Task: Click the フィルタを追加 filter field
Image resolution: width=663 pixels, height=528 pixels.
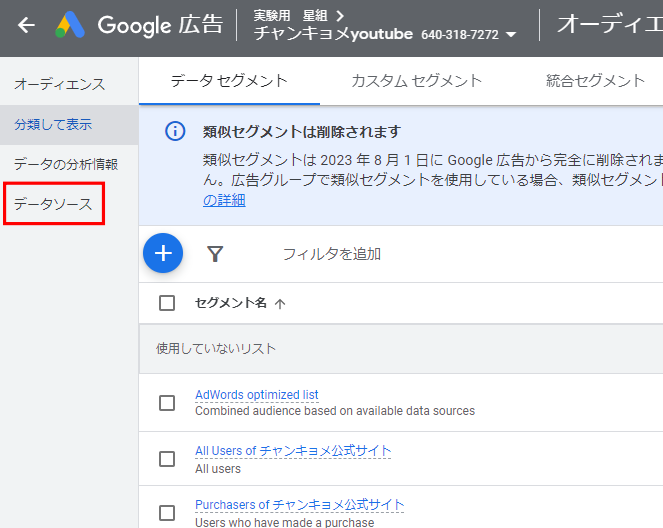Action: (x=331, y=254)
